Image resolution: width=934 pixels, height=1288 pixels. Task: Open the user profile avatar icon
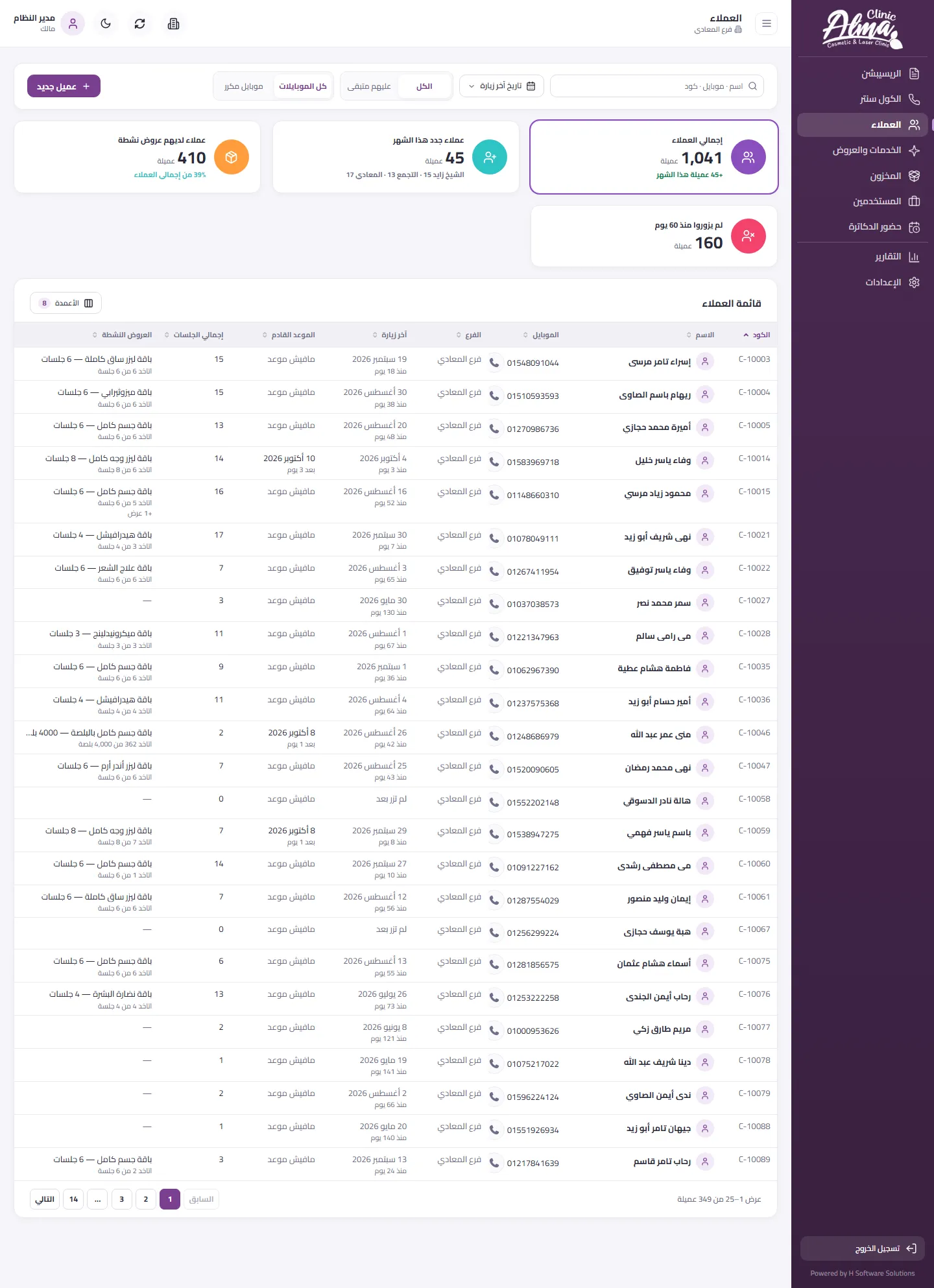(x=73, y=24)
